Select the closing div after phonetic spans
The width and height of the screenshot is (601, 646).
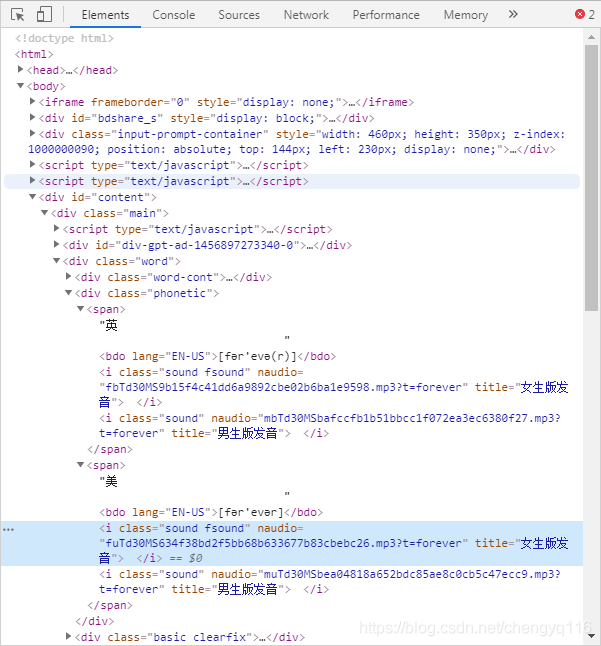point(95,621)
